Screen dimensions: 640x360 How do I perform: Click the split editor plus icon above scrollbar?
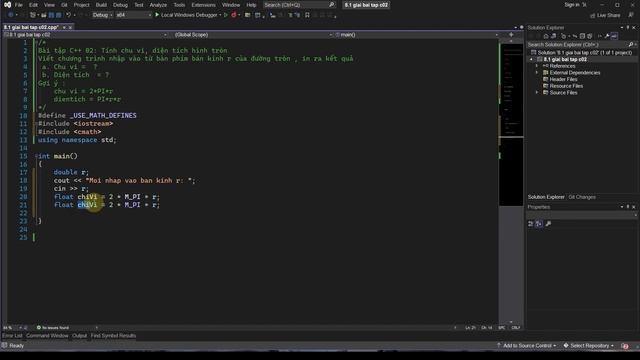coord(511,35)
